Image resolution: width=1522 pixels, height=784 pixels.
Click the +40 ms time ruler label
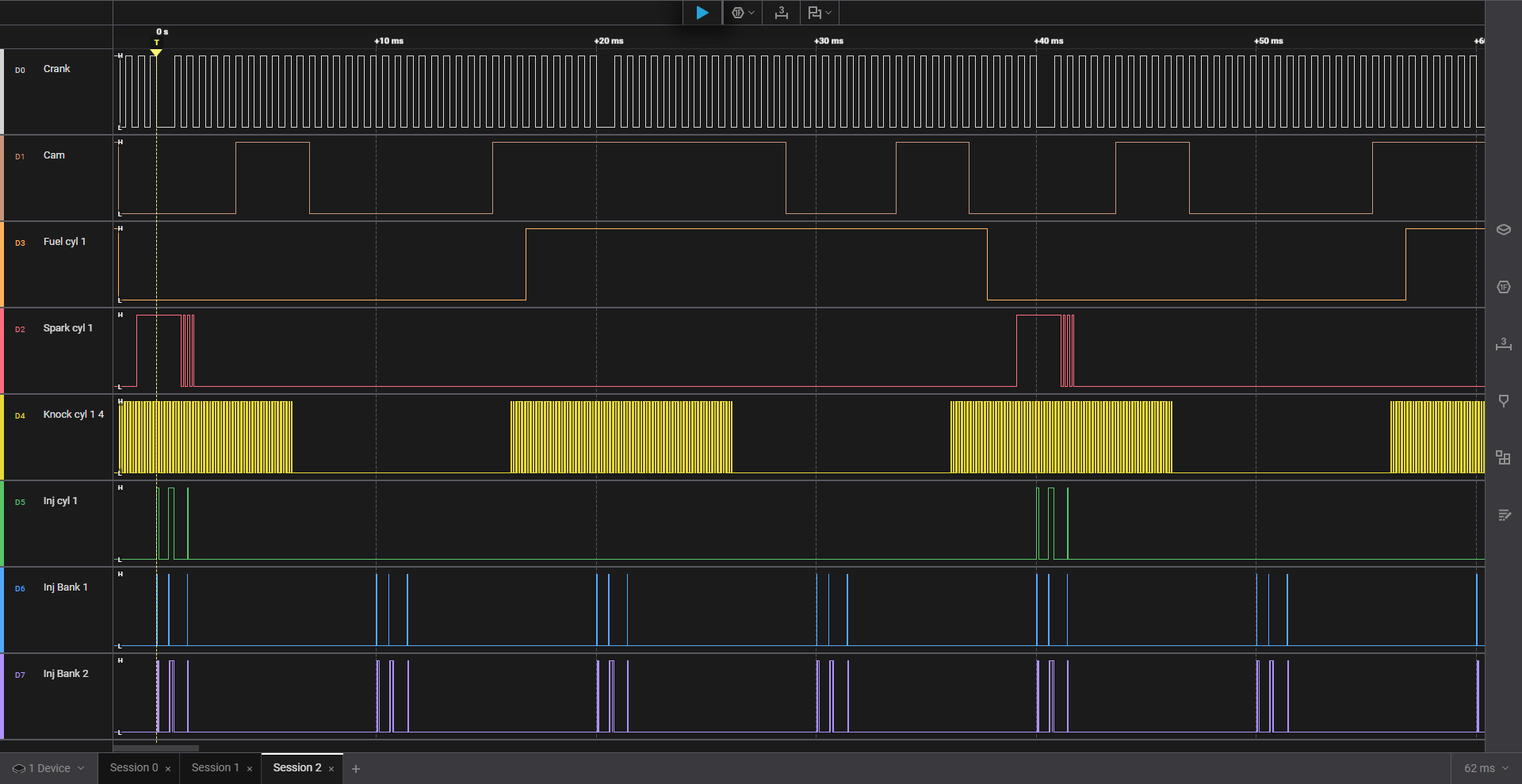[x=1049, y=40]
